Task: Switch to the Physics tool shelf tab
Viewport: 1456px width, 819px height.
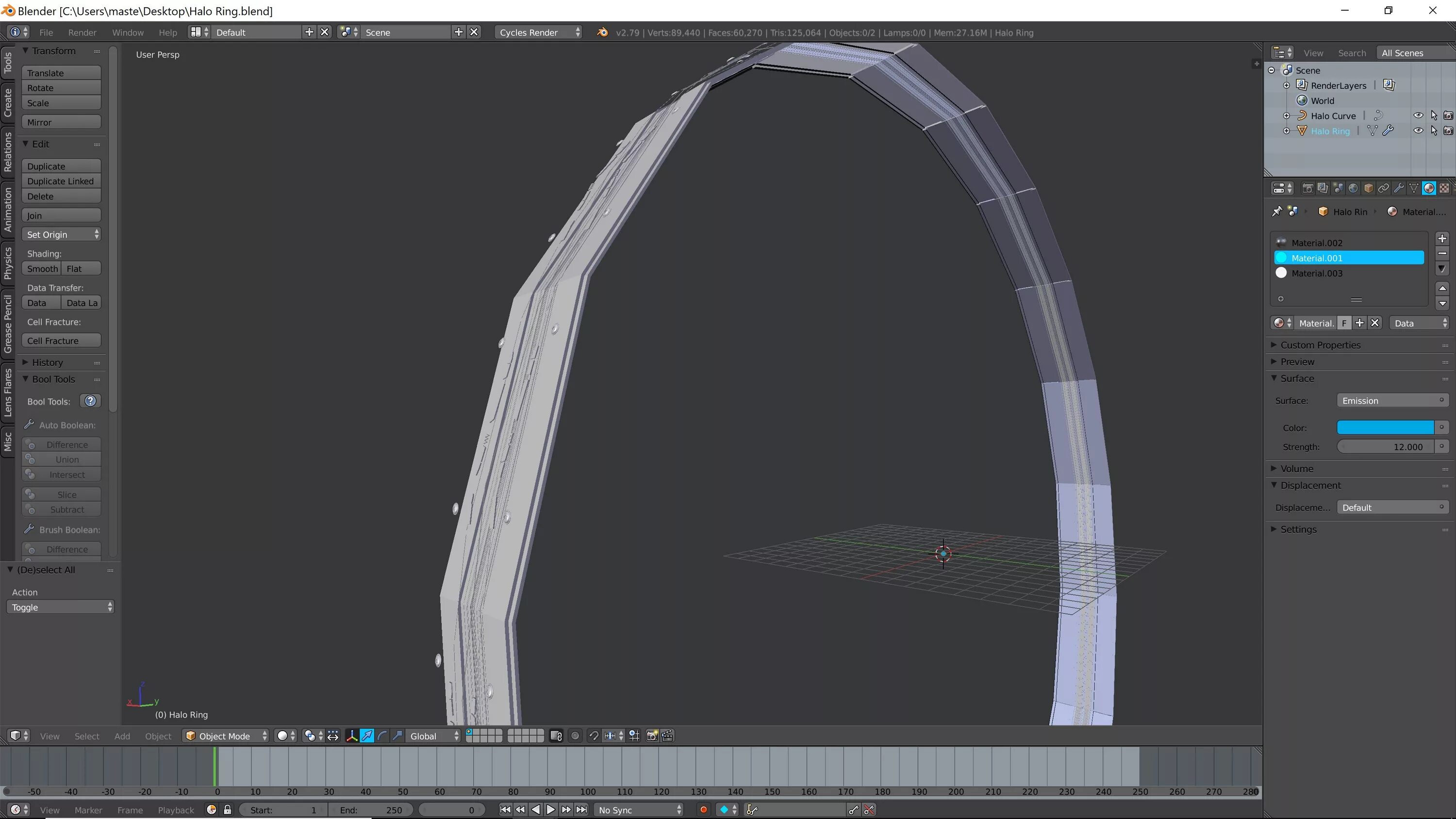Action: [7, 263]
